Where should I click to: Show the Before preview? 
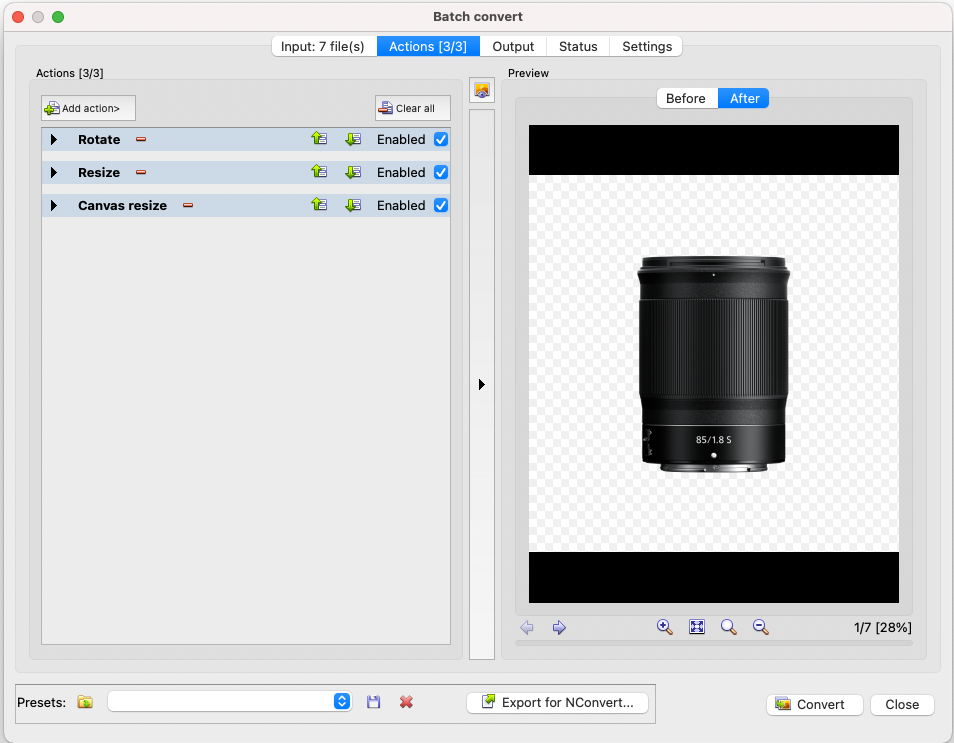(x=686, y=98)
